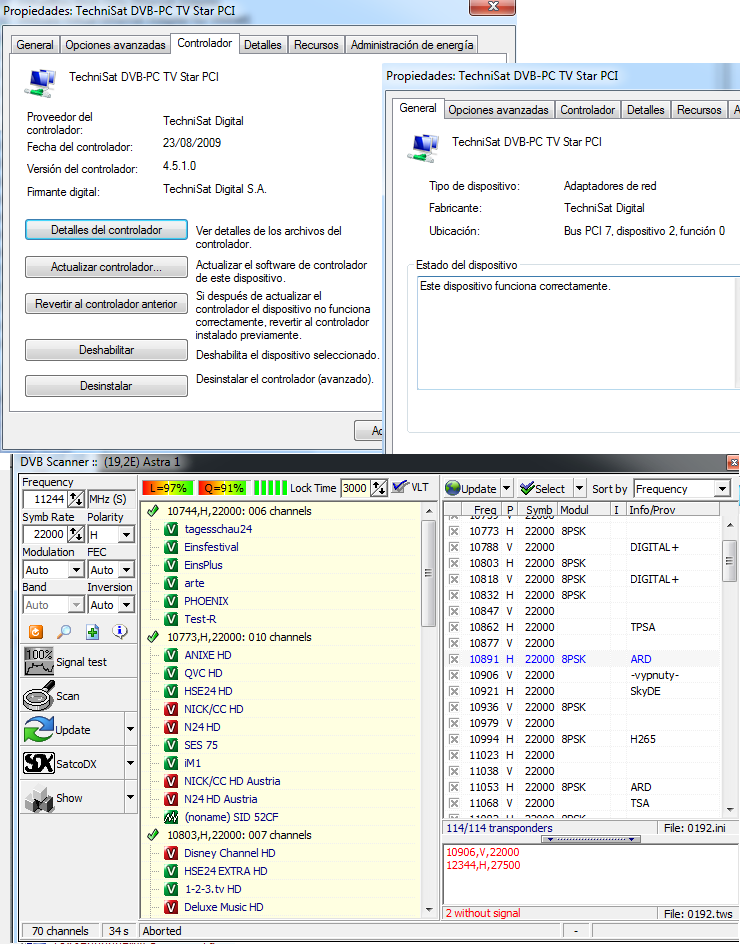Click the Select checkmark icon
The image size is (744, 944).
(x=527, y=488)
